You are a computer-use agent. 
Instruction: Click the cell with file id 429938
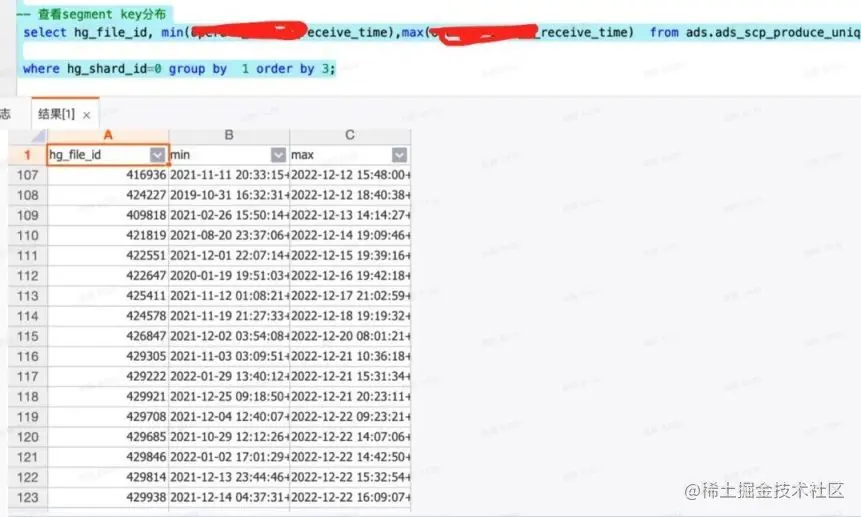click(x=108, y=498)
